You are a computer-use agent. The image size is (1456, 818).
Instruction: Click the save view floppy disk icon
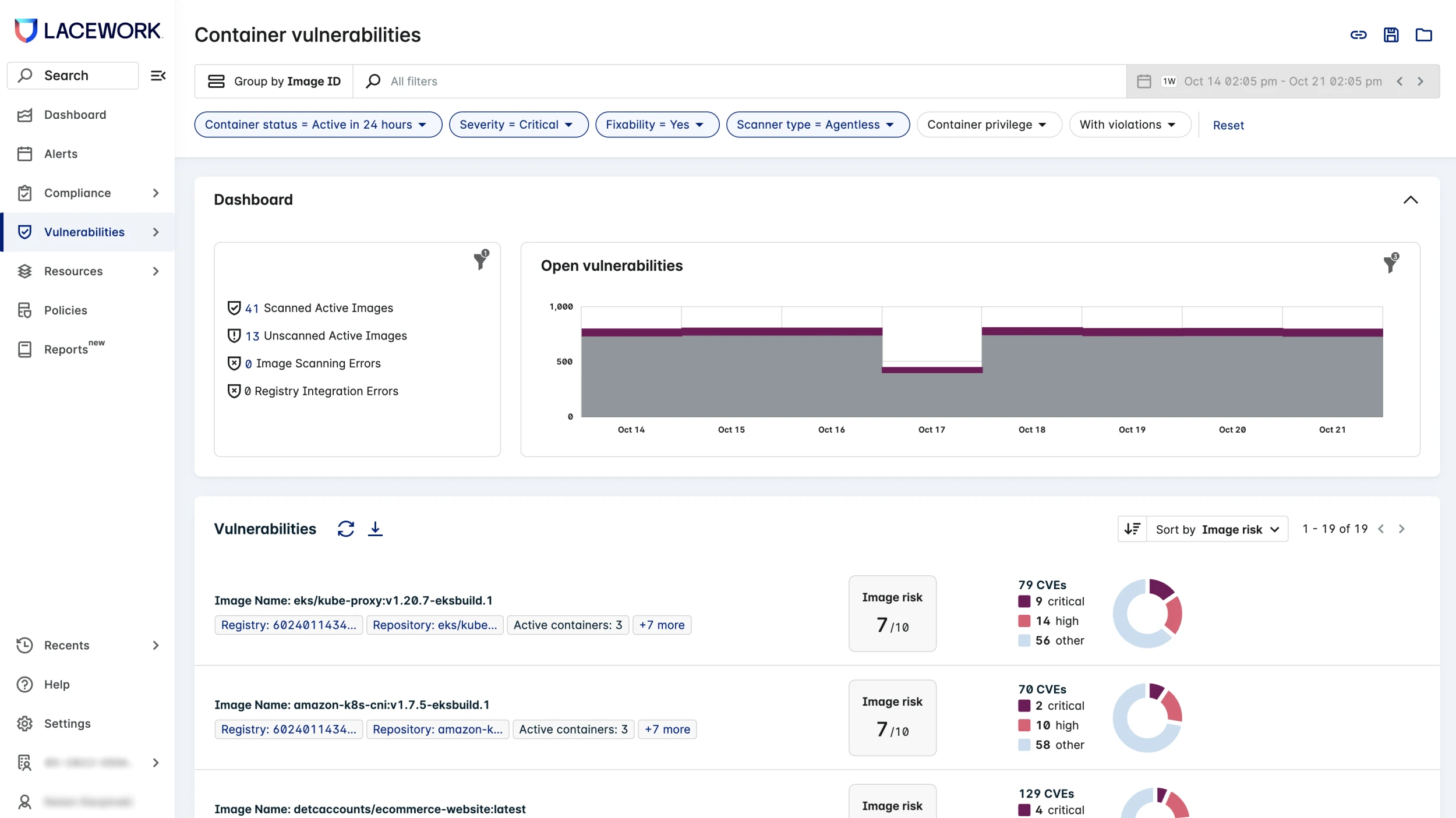click(x=1391, y=35)
